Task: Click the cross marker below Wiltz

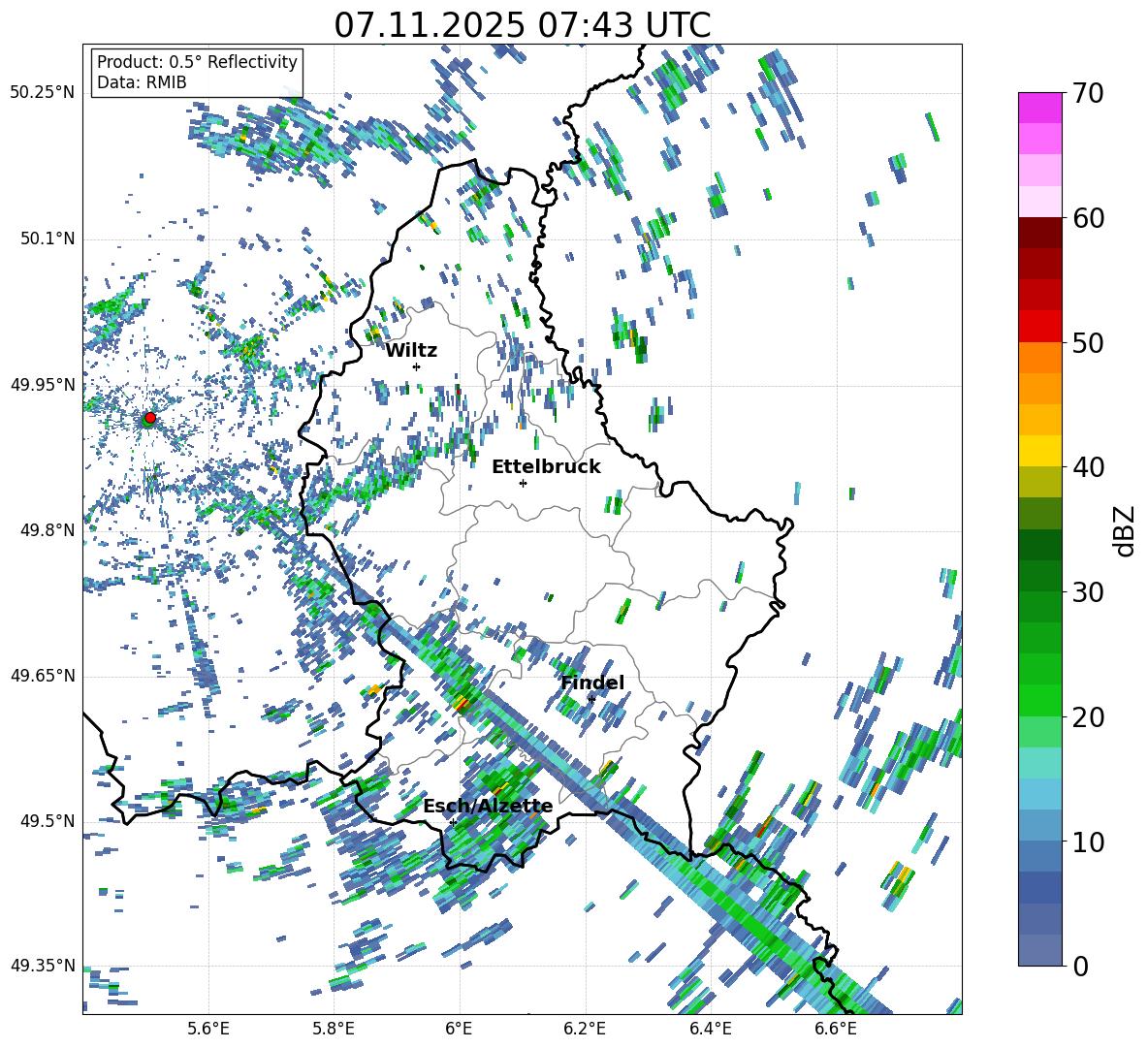Action: 417,366
